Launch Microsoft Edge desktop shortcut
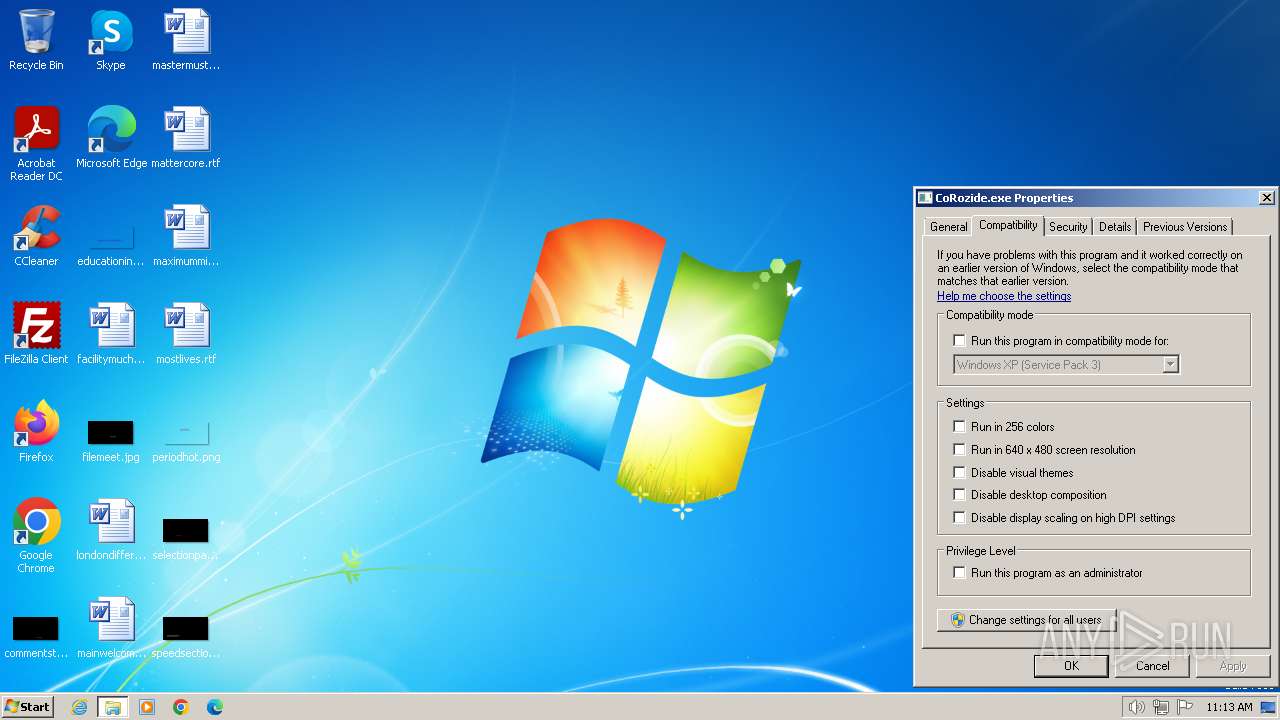Viewport: 1280px width, 720px height. click(x=111, y=138)
